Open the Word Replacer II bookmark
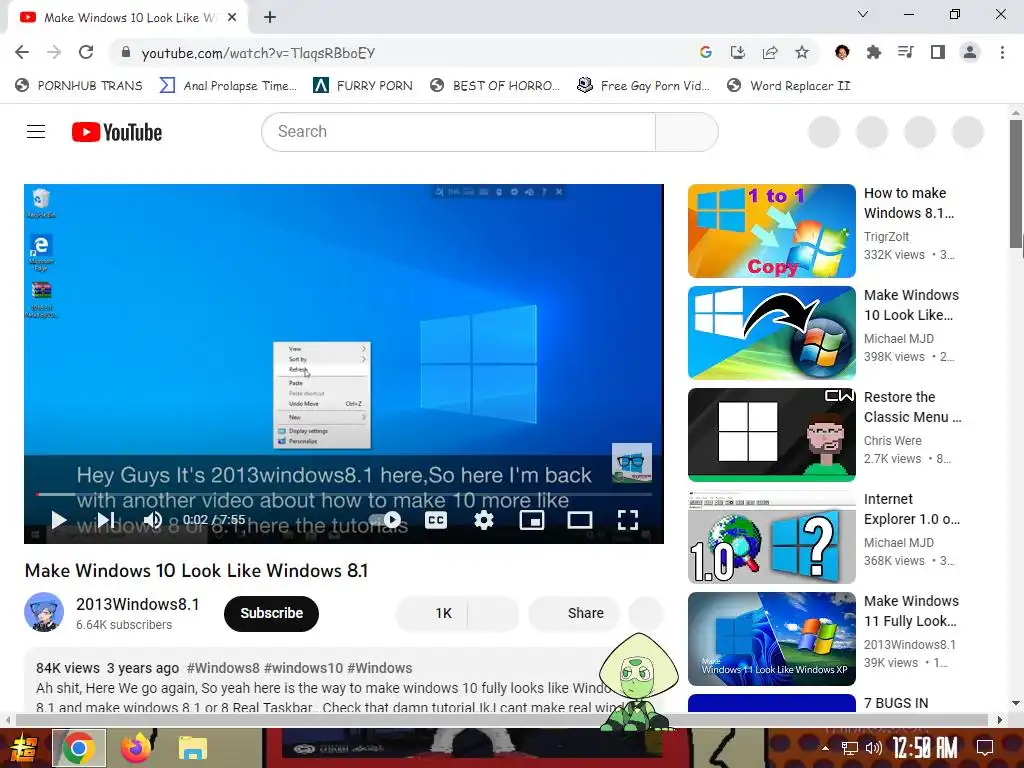The height and width of the screenshot is (768, 1024). pos(789,86)
